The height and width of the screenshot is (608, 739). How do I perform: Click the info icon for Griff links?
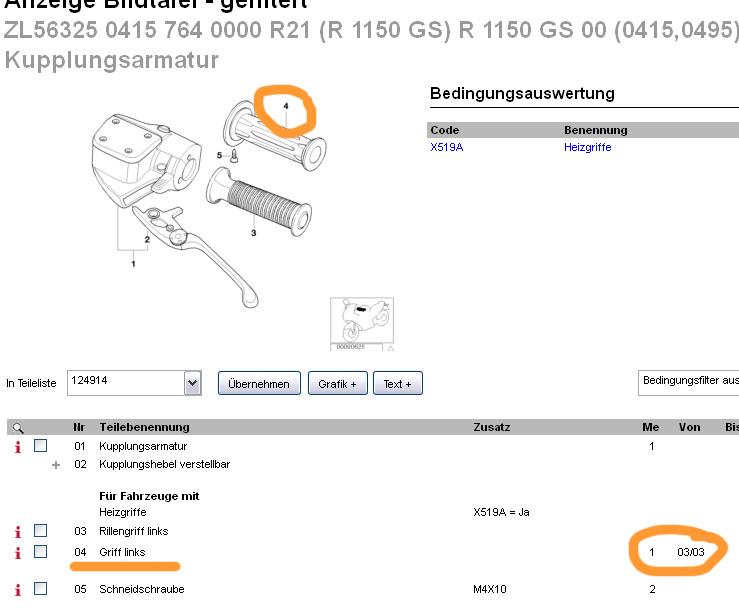18,552
